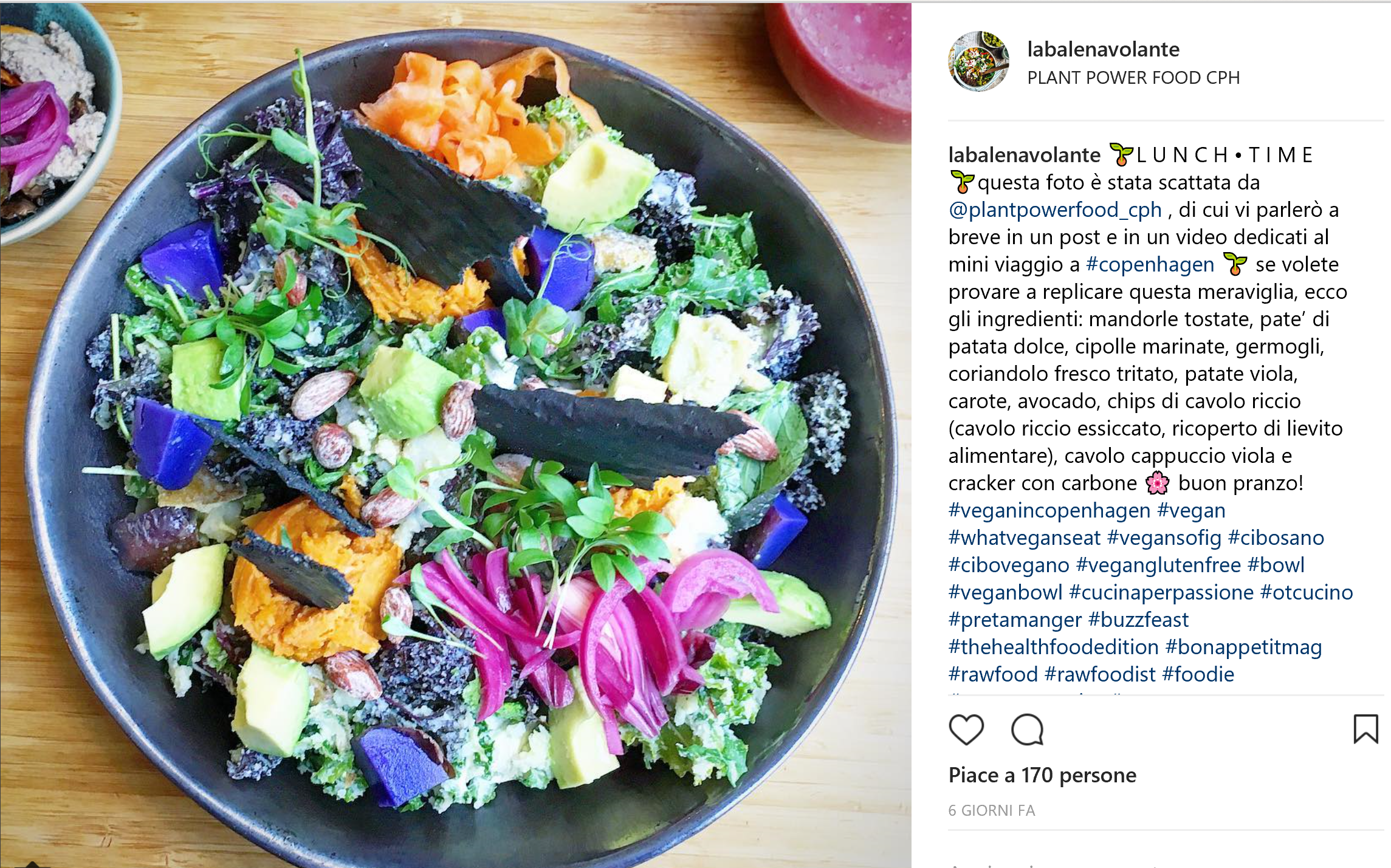The image size is (1391, 868).
Task: Open the #bonappetitmag hashtag
Action: point(1244,647)
